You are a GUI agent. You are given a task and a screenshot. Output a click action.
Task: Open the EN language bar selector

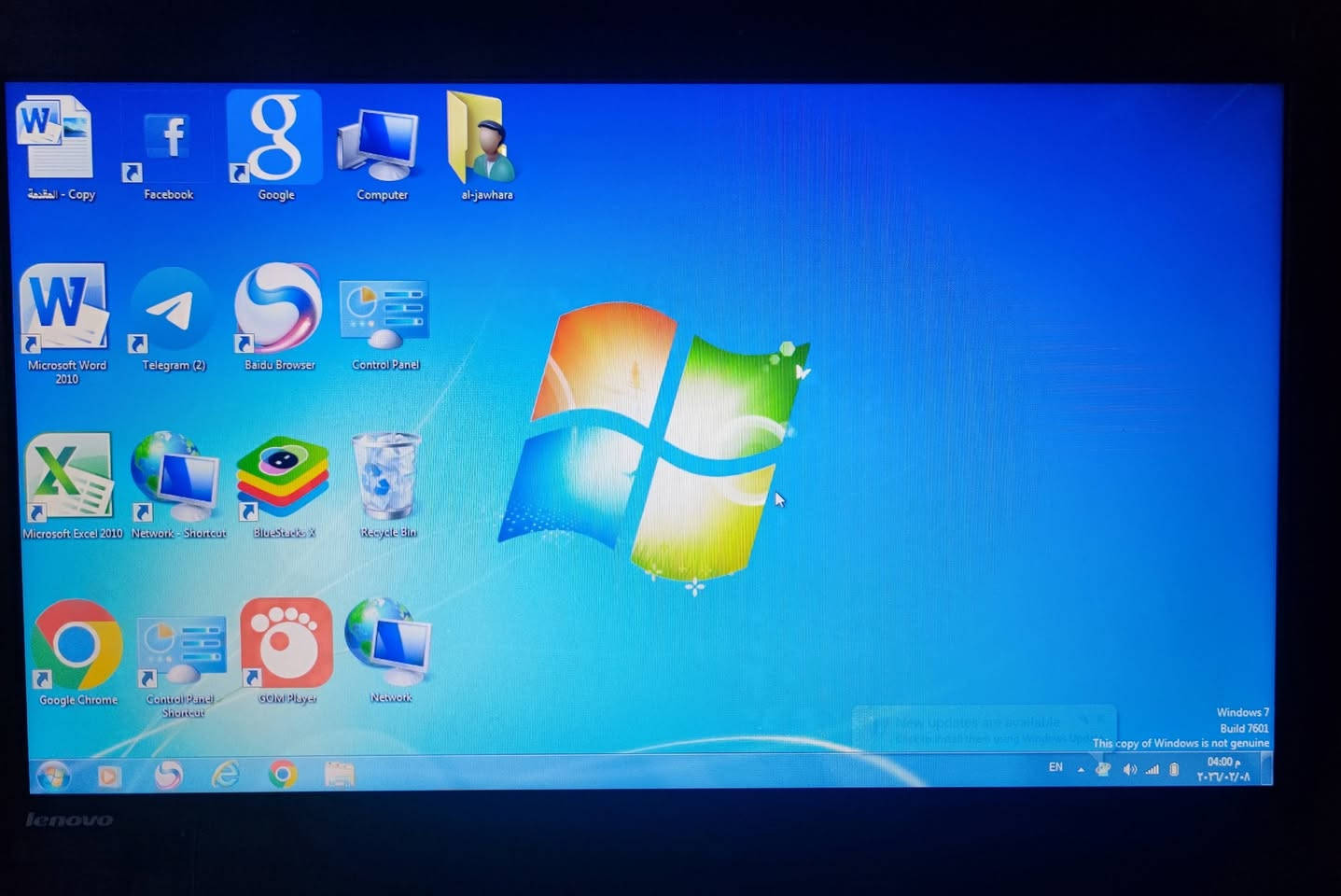click(1055, 767)
